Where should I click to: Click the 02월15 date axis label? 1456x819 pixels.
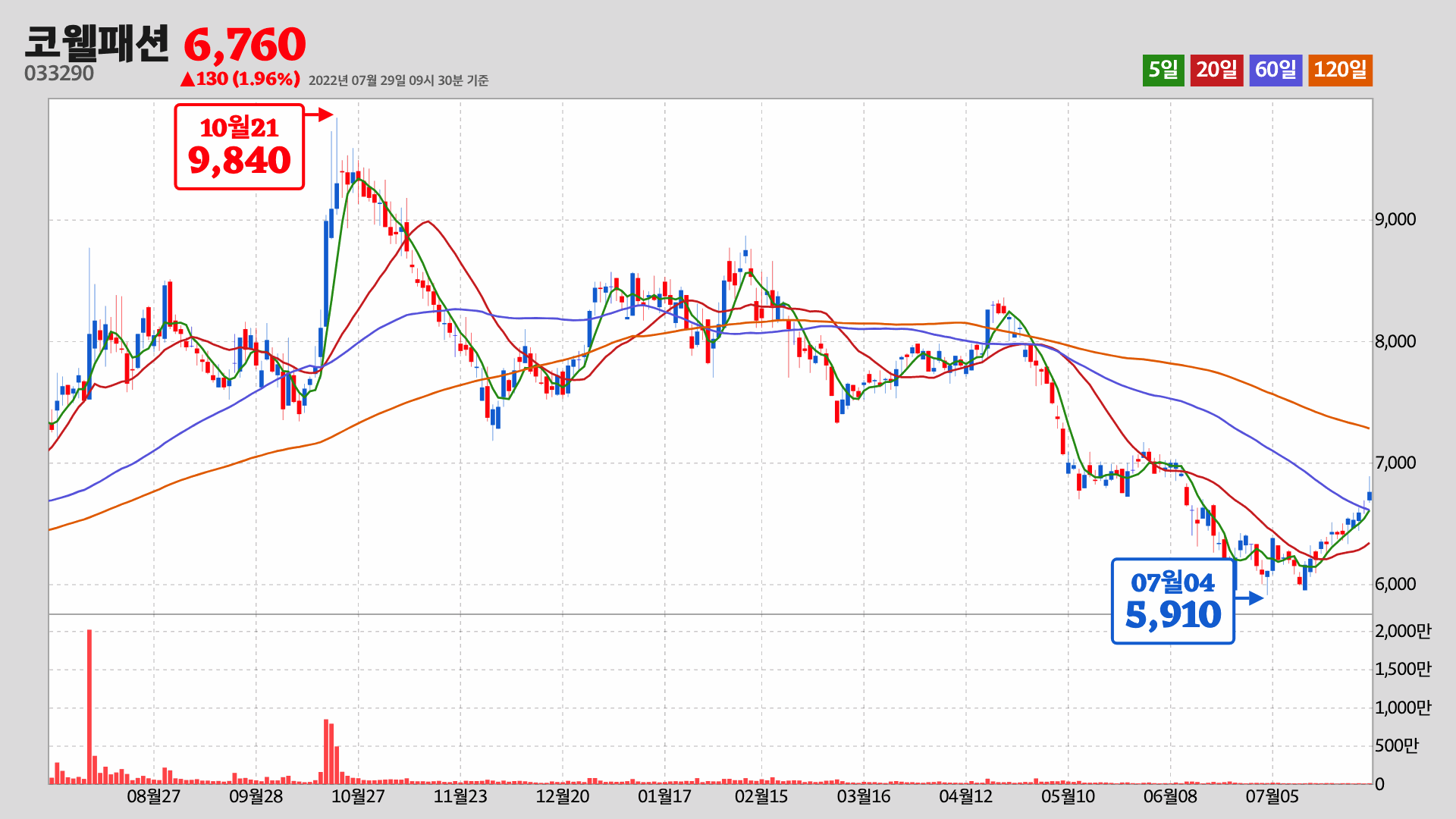point(761,797)
